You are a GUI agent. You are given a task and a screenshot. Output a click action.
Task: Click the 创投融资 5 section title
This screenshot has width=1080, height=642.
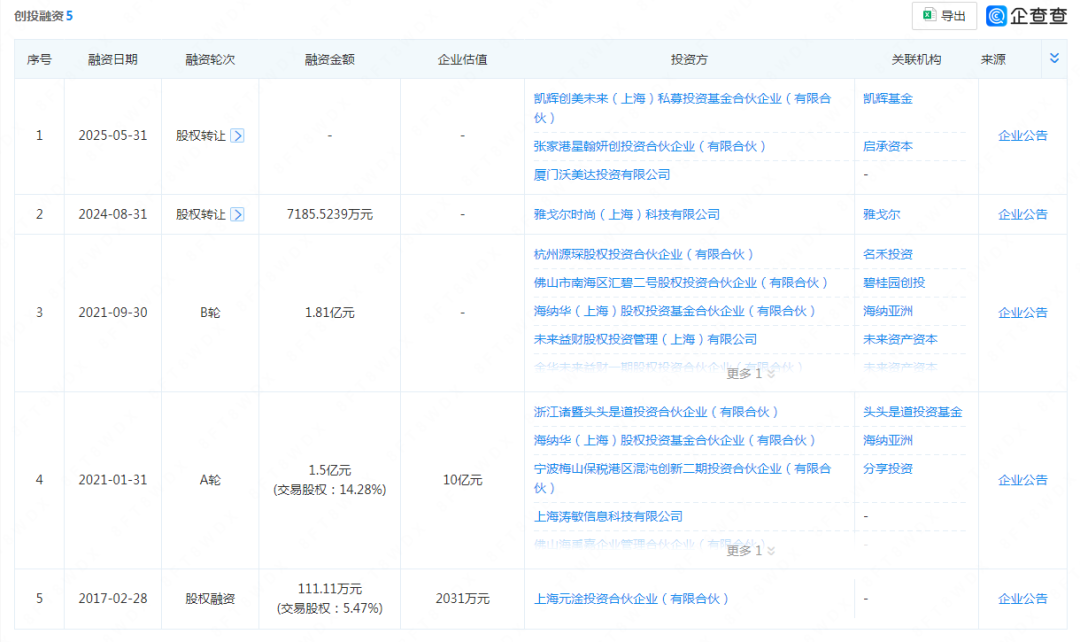(x=43, y=15)
